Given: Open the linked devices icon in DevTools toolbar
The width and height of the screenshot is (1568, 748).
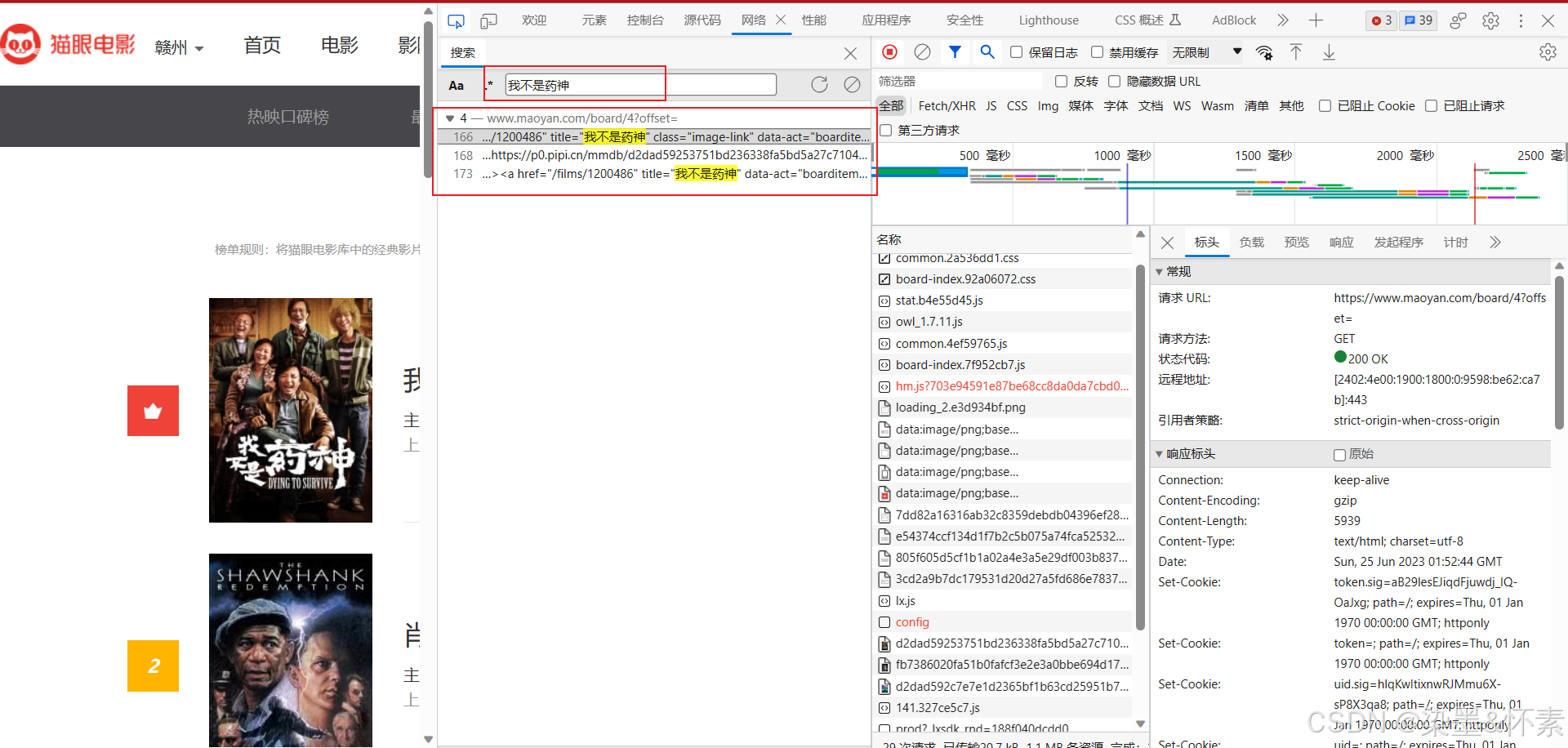Looking at the screenshot, I should point(1458,20).
